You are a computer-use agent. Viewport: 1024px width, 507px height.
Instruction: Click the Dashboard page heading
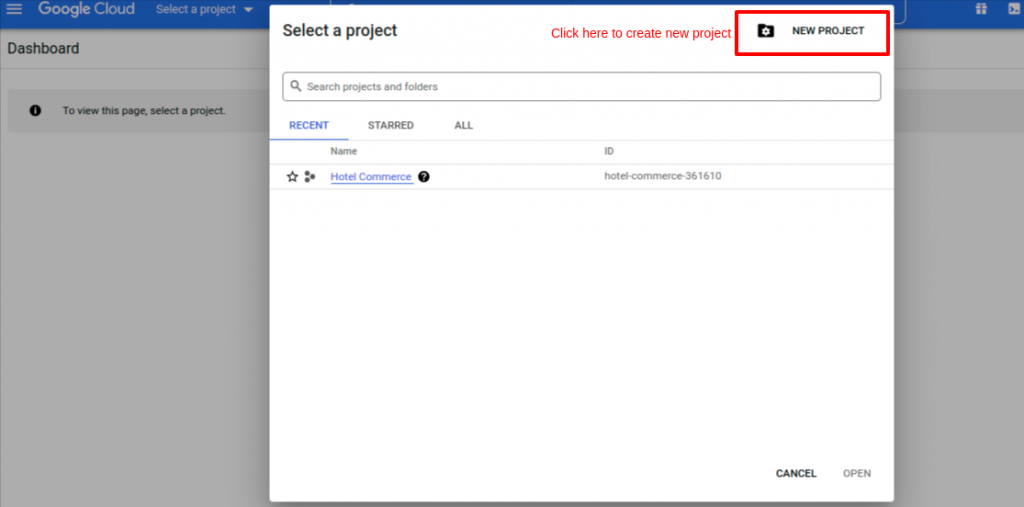(x=43, y=48)
